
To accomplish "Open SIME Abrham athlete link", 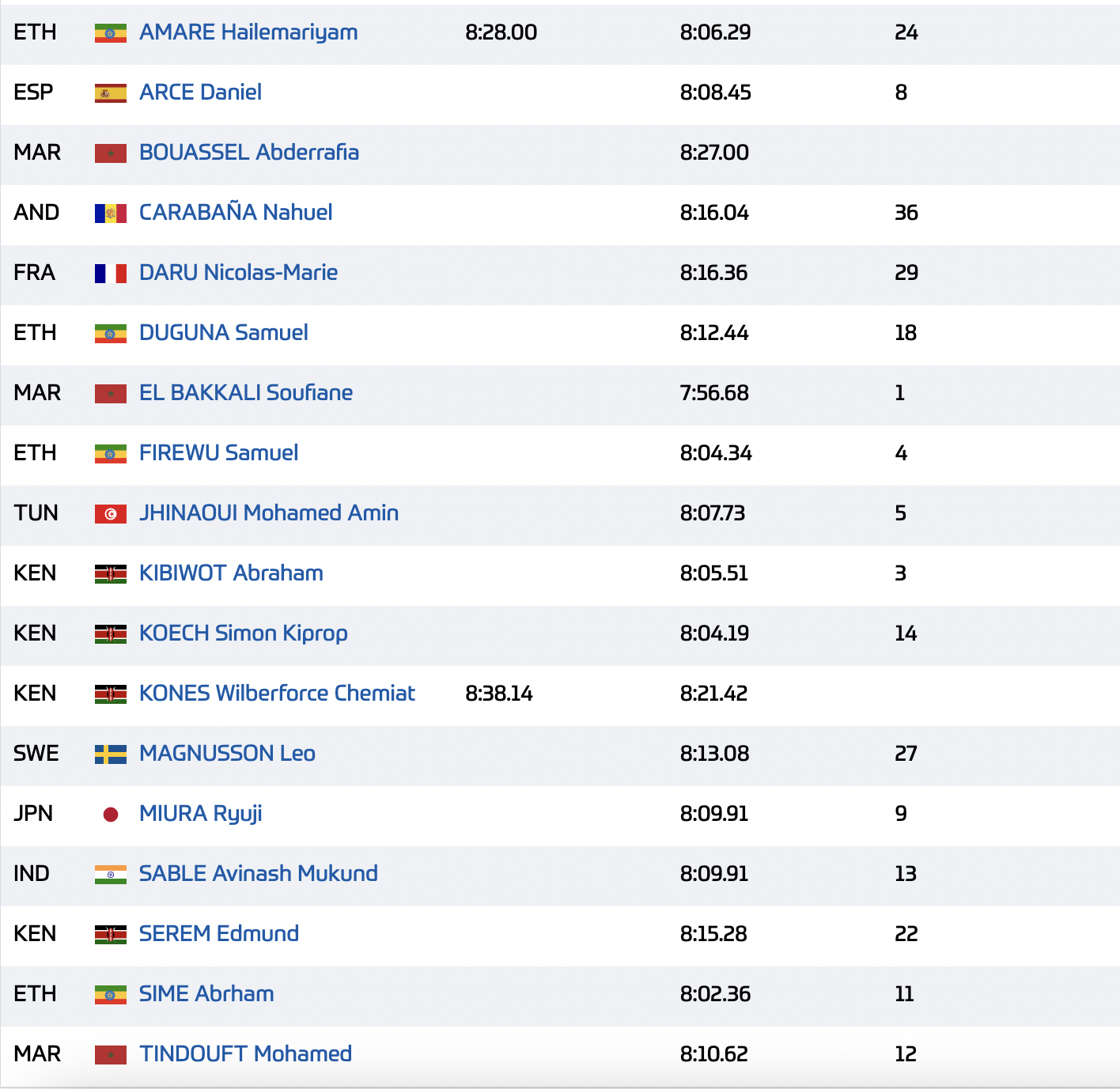I will (206, 994).
